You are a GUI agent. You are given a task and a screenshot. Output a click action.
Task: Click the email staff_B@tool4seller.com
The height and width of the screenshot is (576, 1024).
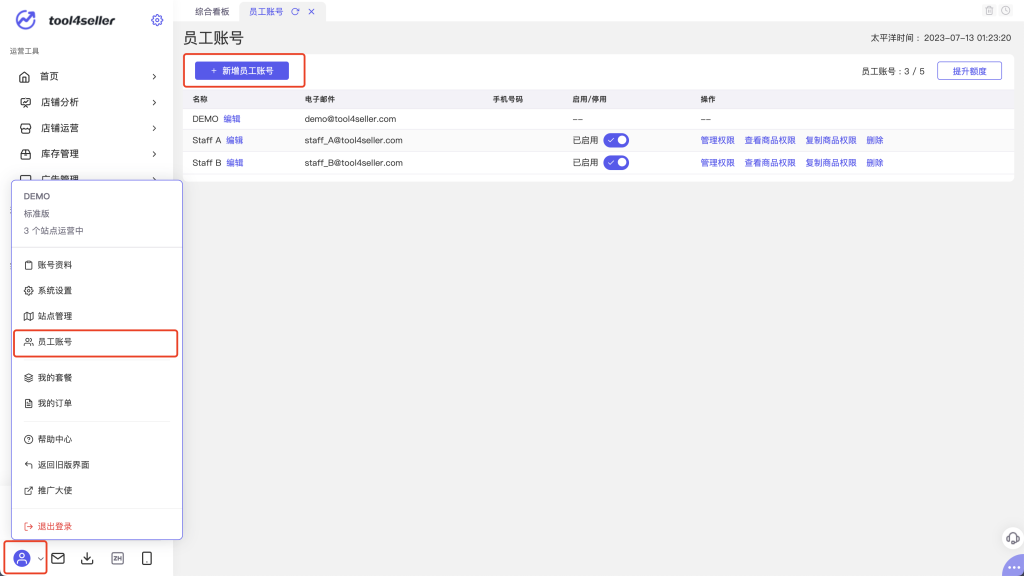(x=353, y=163)
